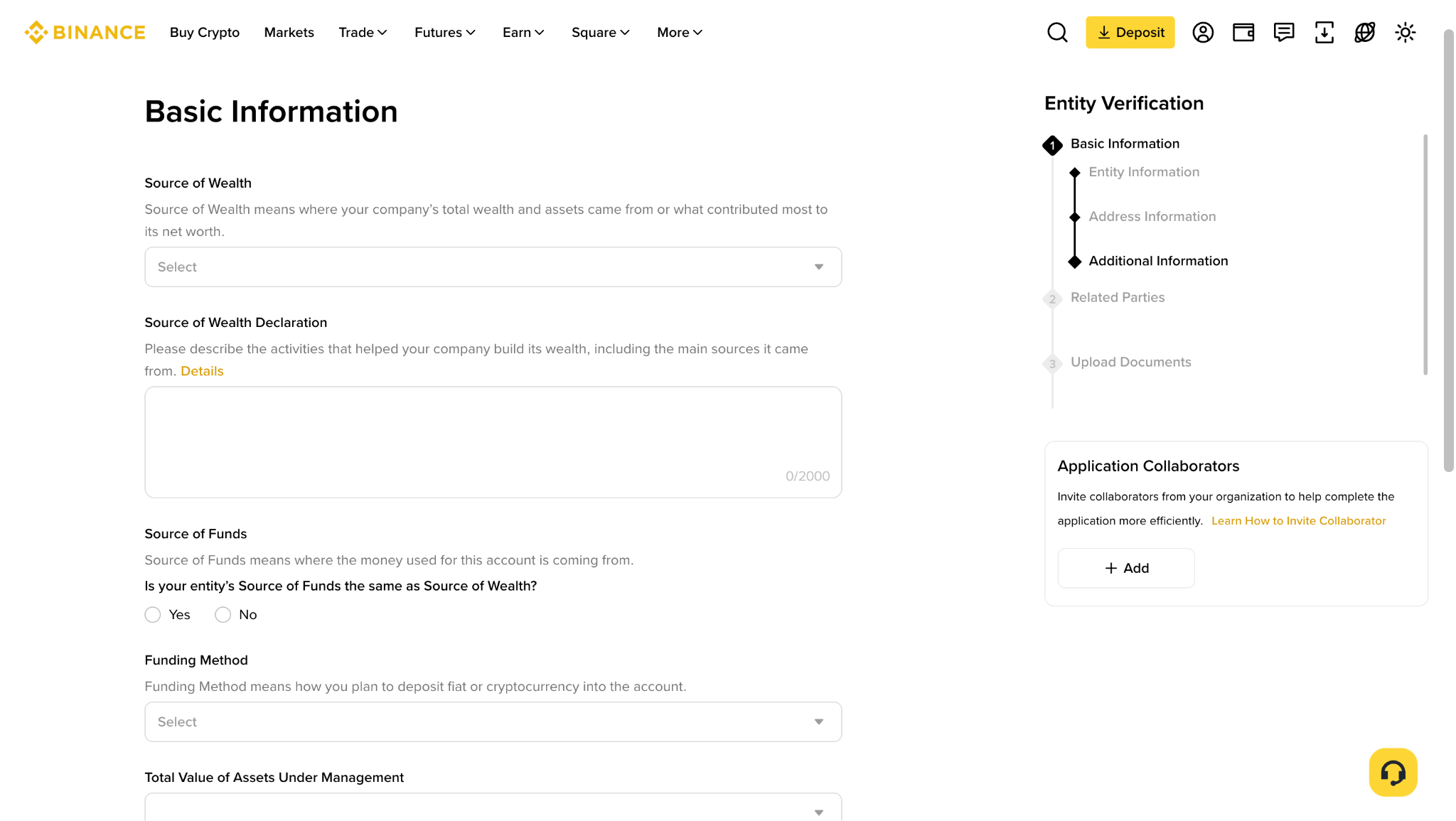Click the download app icon
The height and width of the screenshot is (821, 1456).
click(x=1324, y=33)
